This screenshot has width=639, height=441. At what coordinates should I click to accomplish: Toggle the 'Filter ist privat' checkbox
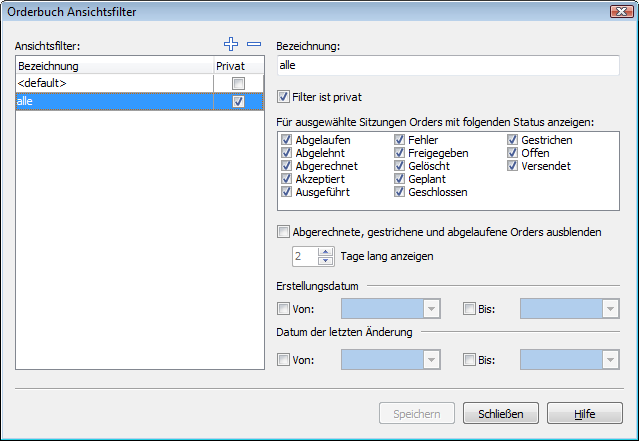[284, 97]
